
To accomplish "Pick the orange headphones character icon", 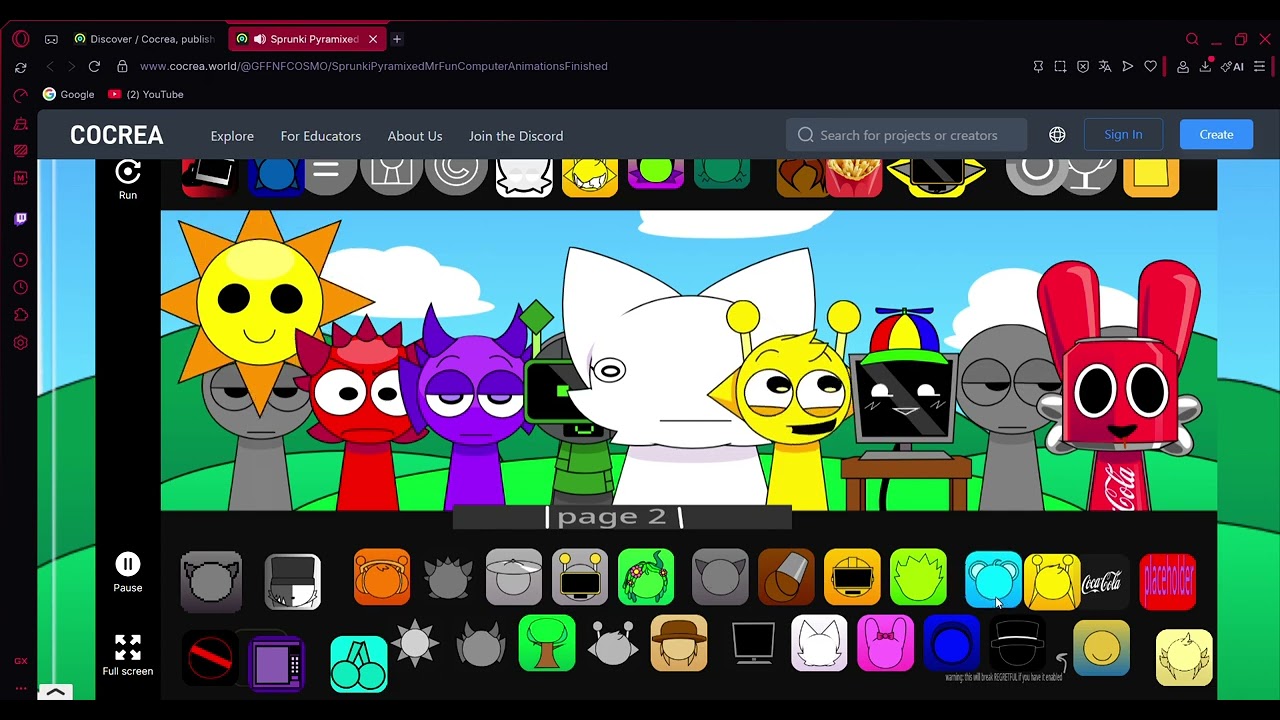I will 381,577.
